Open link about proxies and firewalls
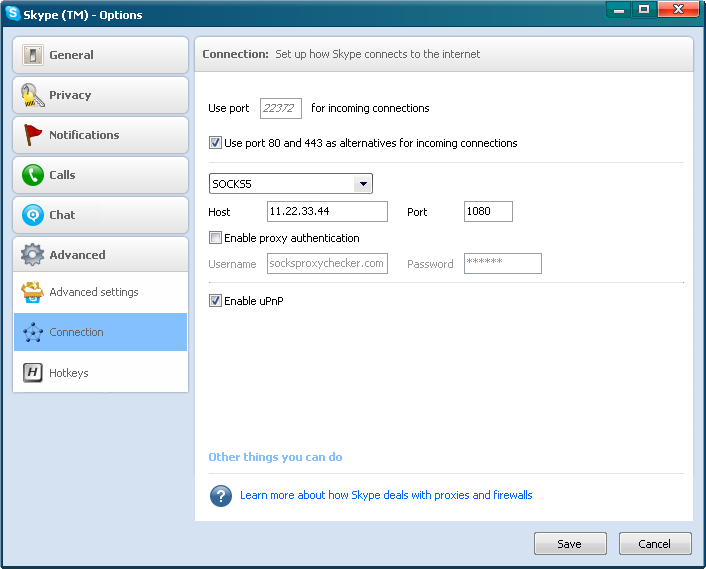The image size is (706, 569). pyautogui.click(x=386, y=495)
